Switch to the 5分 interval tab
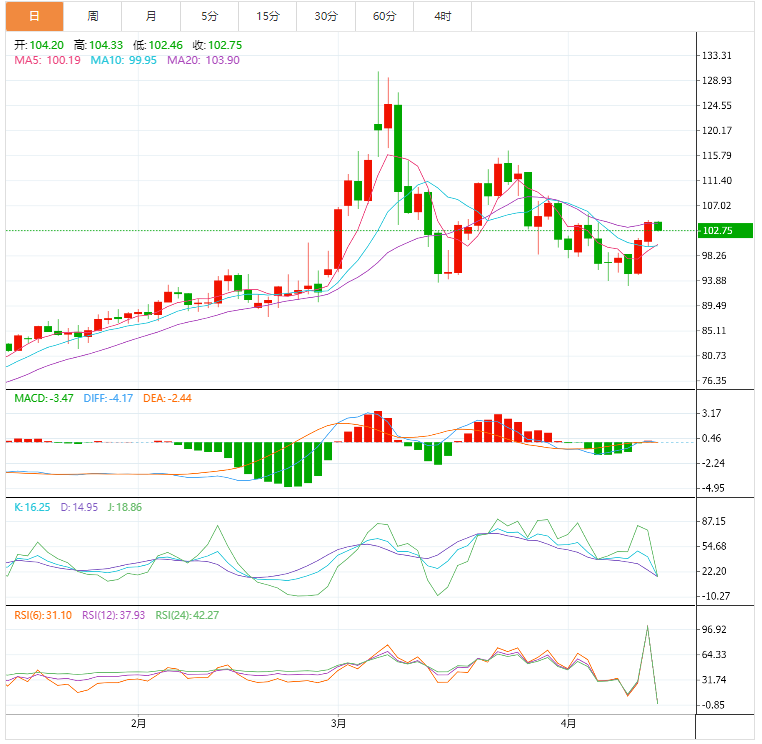Image resolution: width=762 pixels, height=744 pixels. pyautogui.click(x=209, y=16)
